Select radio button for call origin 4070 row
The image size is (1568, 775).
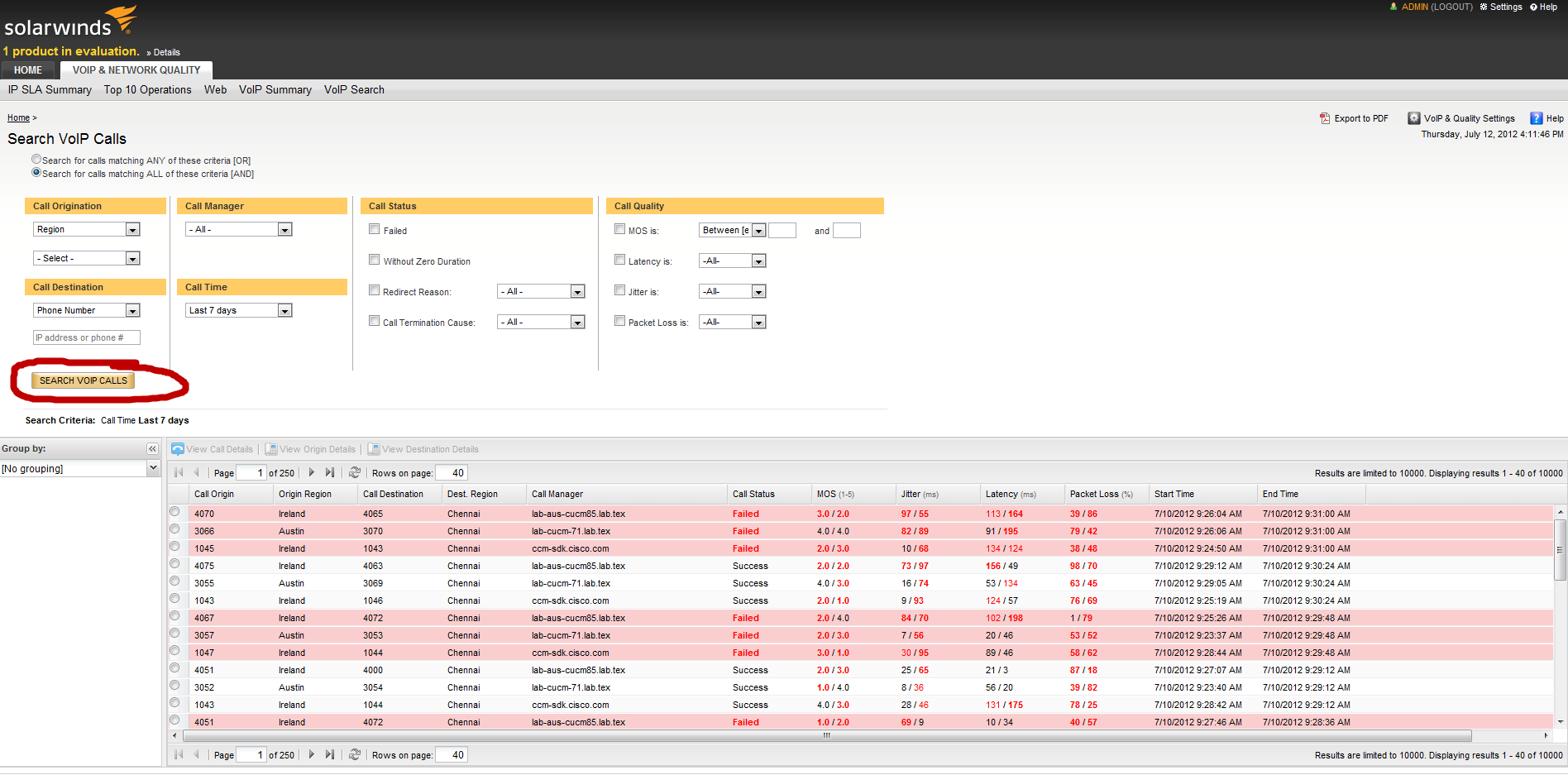[x=174, y=512]
